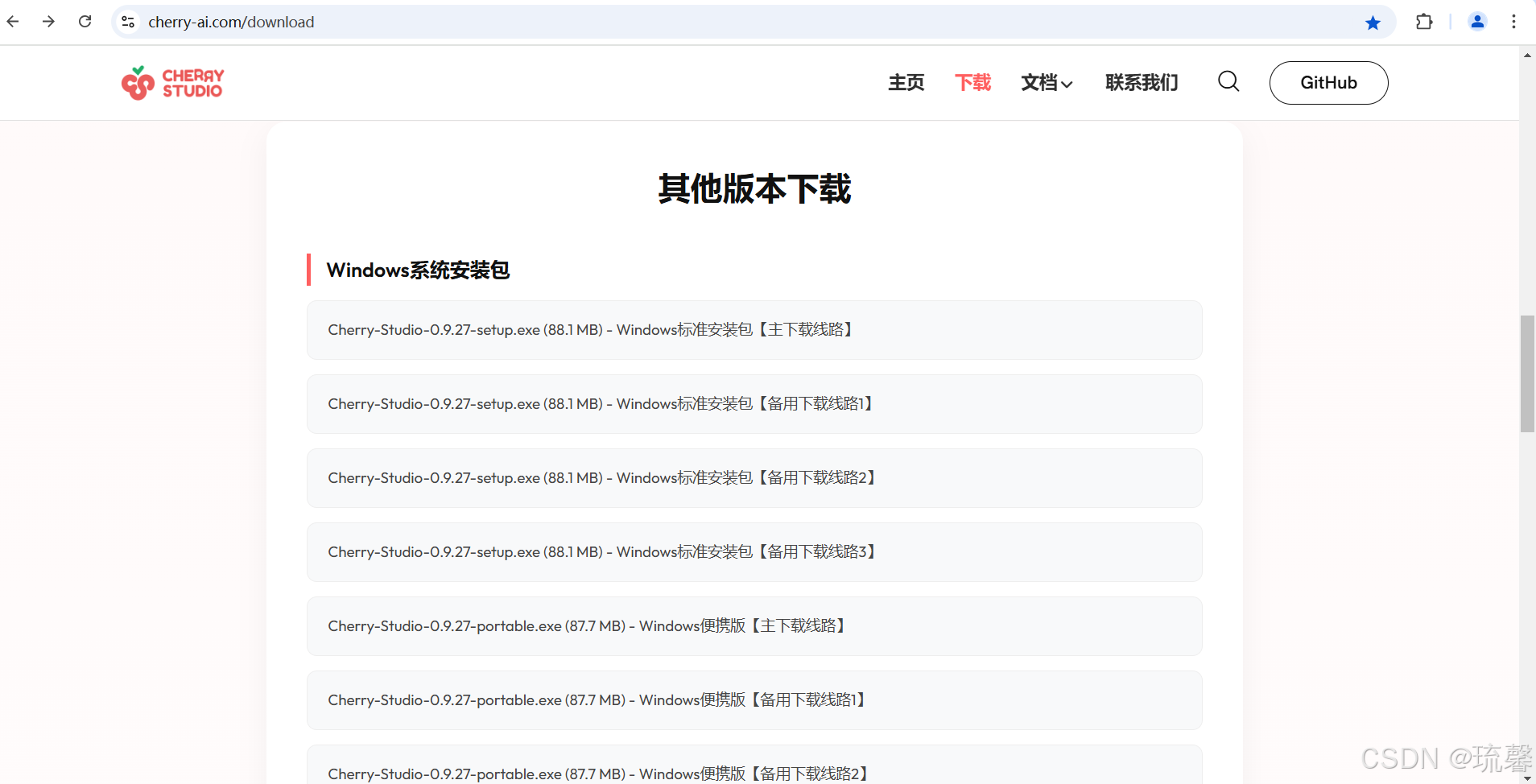Open the 联系我们 nav item
The width and height of the screenshot is (1536, 784).
click(1142, 83)
